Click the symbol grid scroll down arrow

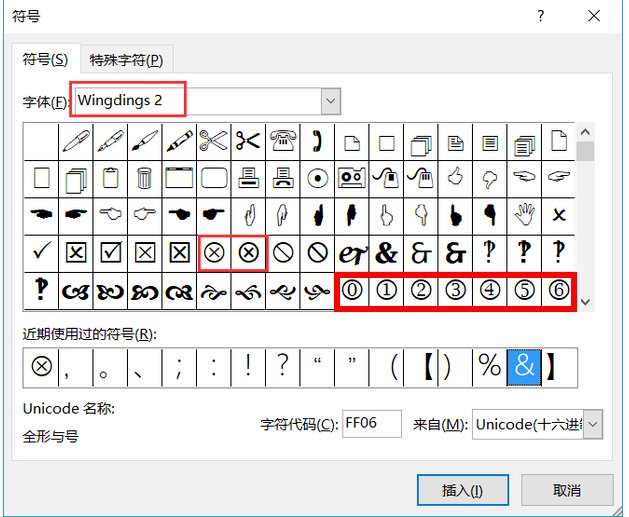[x=585, y=302]
